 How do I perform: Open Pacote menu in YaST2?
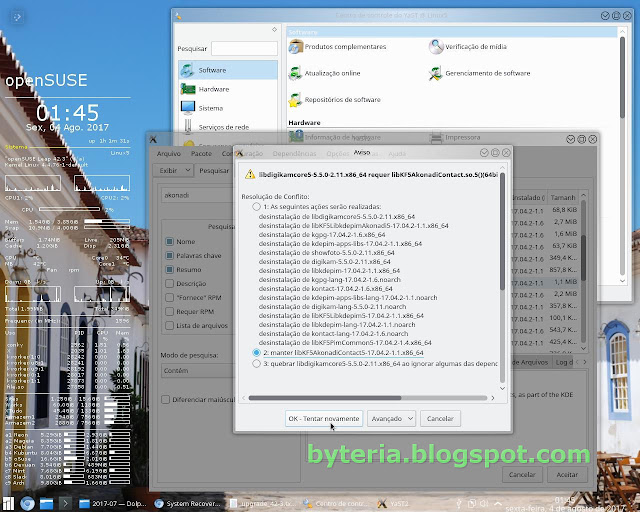pos(201,154)
